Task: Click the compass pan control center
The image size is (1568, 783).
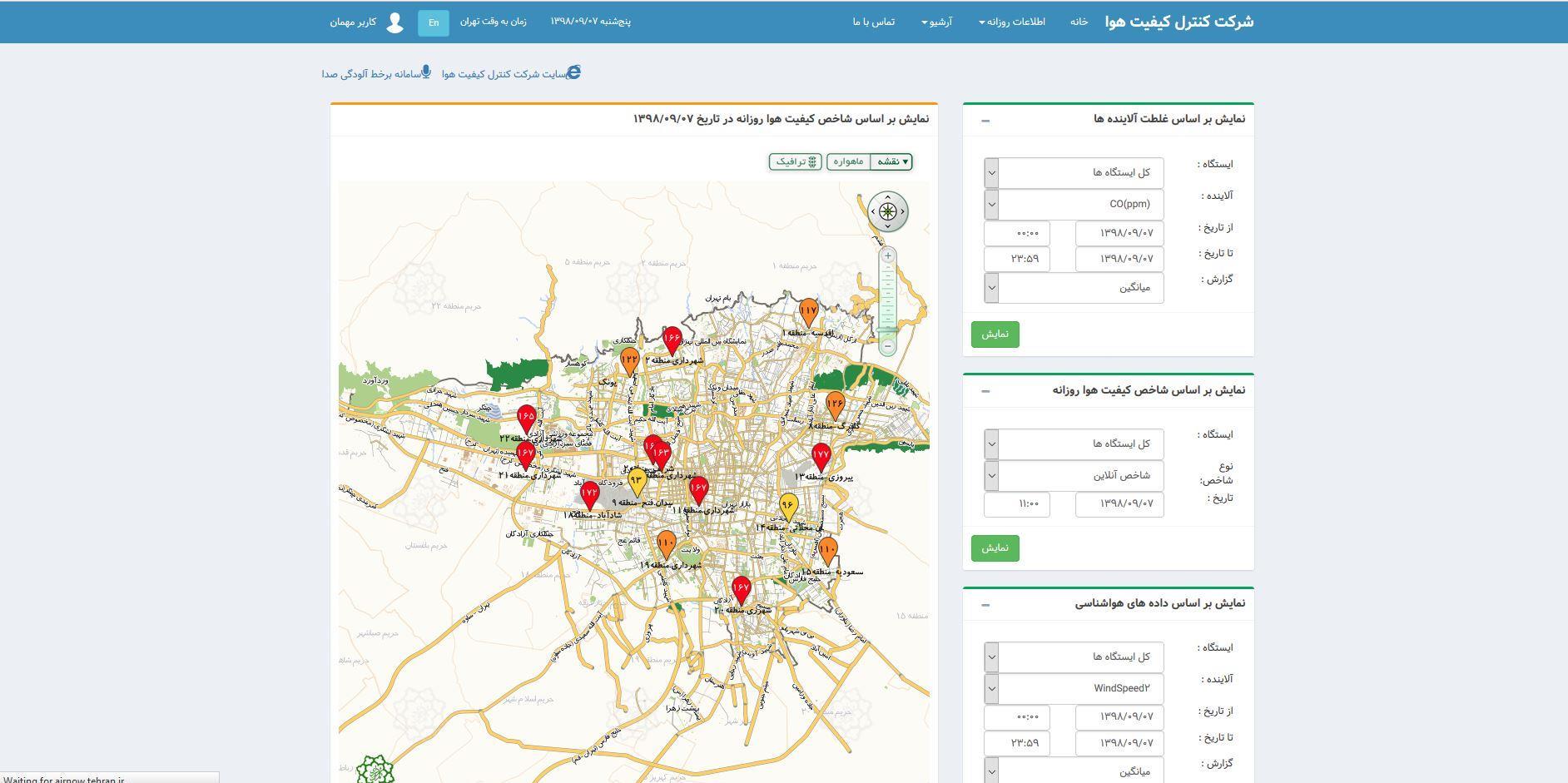Action: click(888, 211)
